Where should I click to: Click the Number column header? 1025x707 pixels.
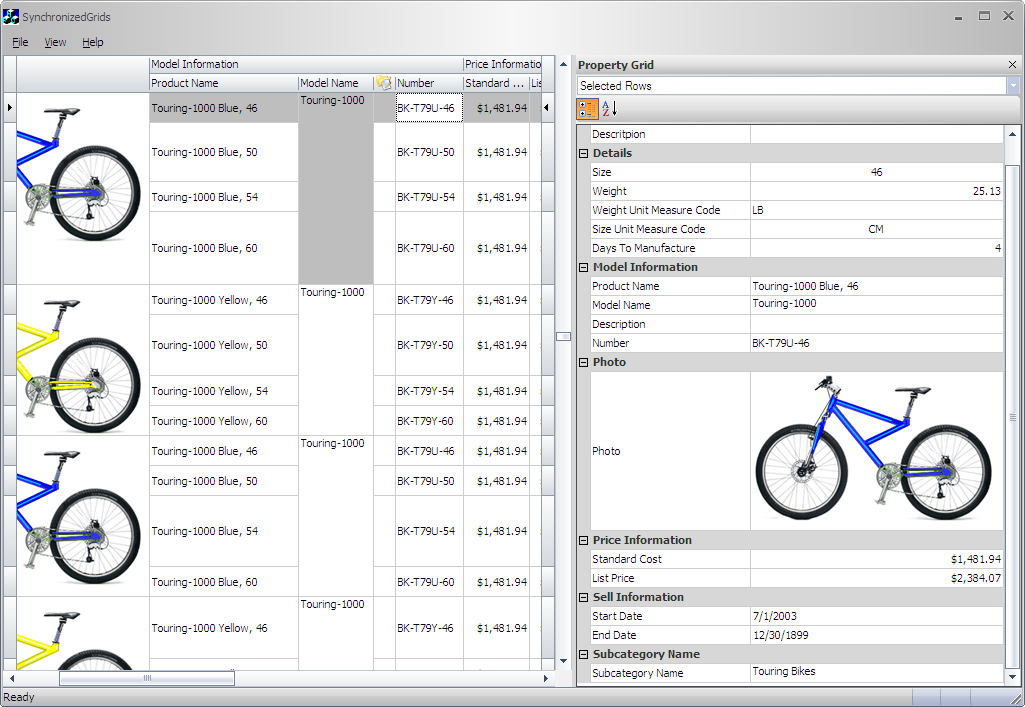(x=429, y=83)
